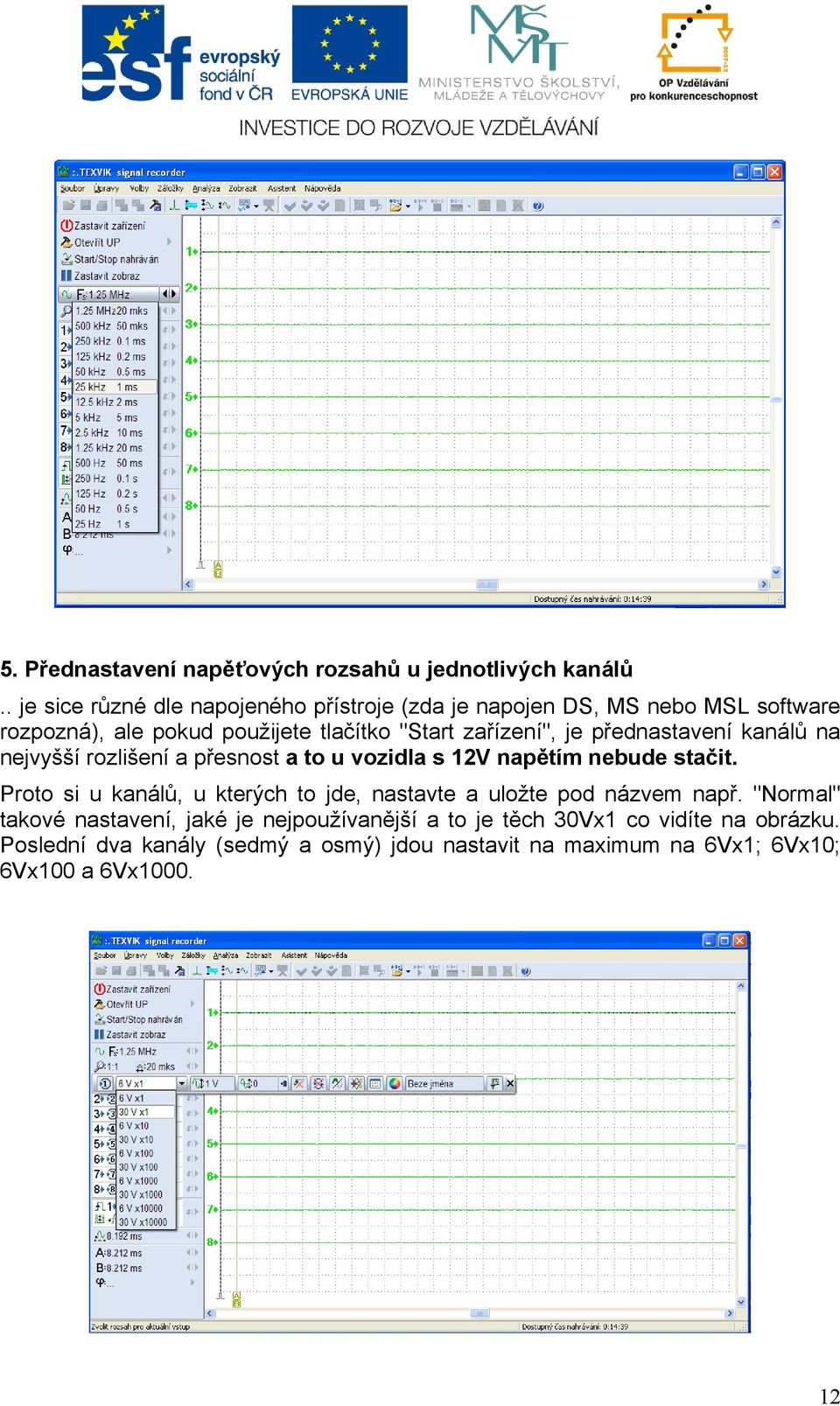Open Zobrazit menu in lower window

point(258,955)
